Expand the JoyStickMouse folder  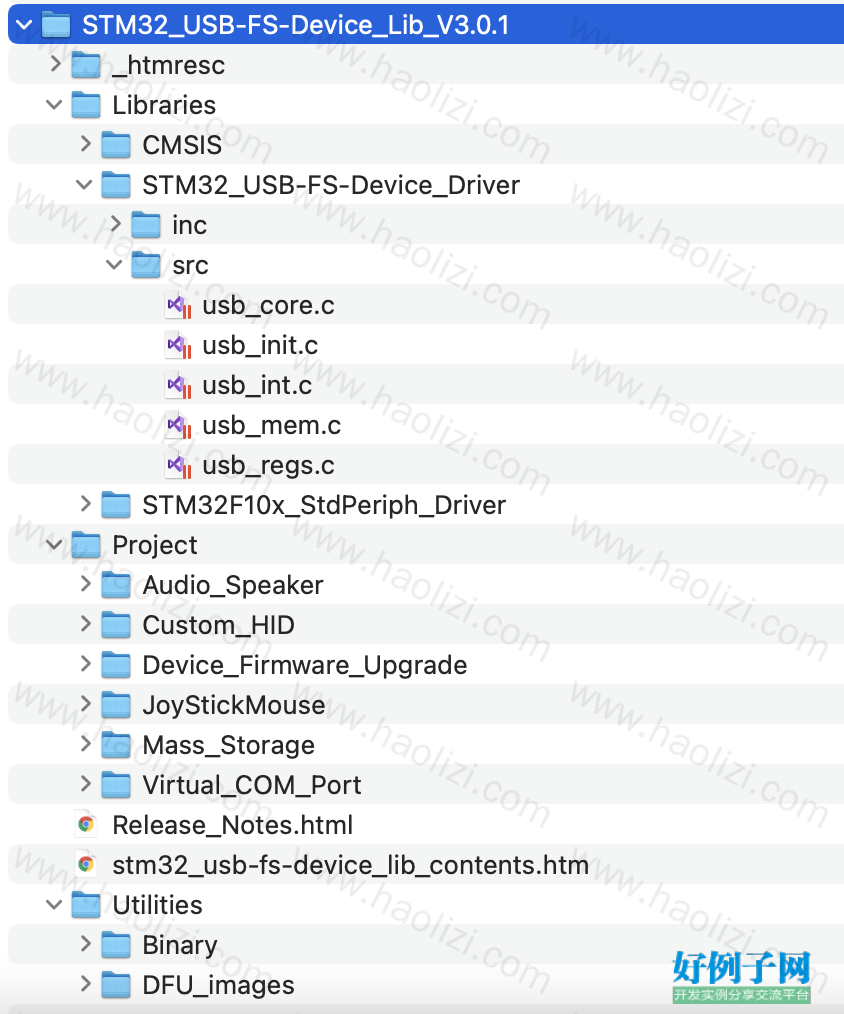click(85, 704)
